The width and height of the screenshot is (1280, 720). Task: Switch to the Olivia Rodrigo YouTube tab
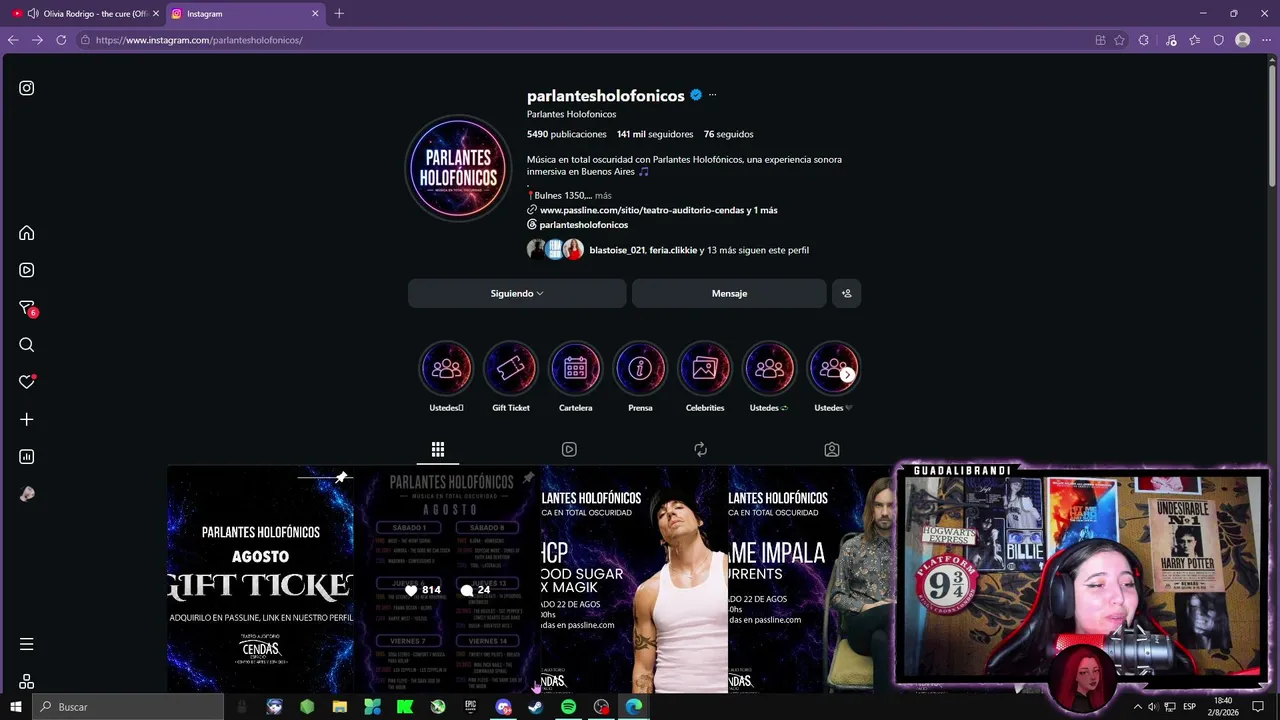pyautogui.click(x=86, y=14)
